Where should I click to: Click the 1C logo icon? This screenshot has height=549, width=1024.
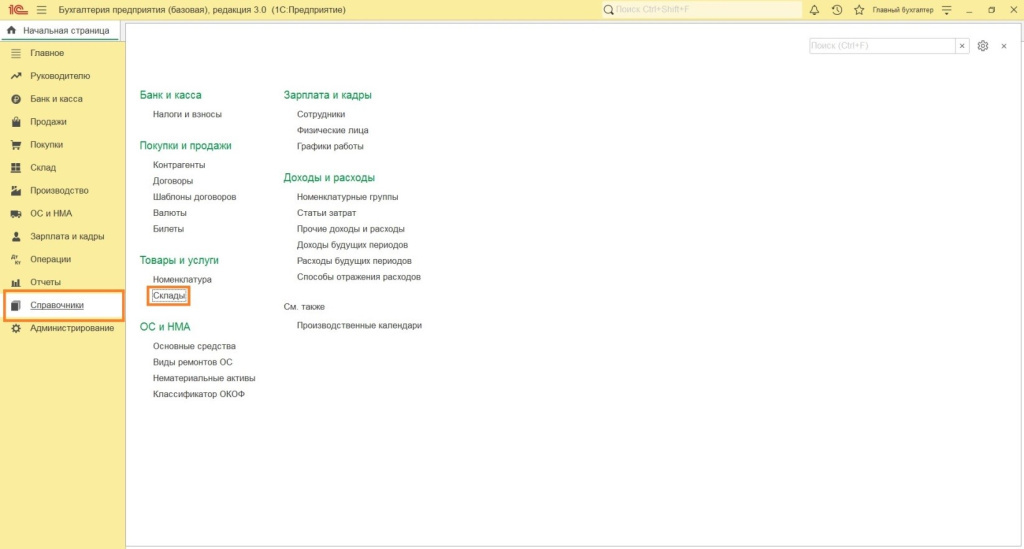18,10
